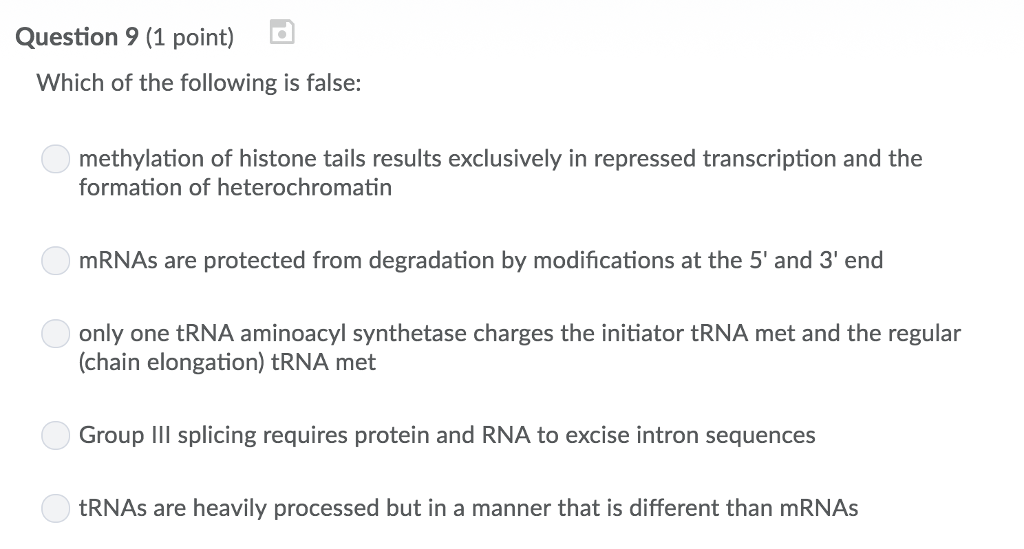Choose the mRNAs protected from degradation option
The height and width of the screenshot is (549, 1024).
coord(56,260)
